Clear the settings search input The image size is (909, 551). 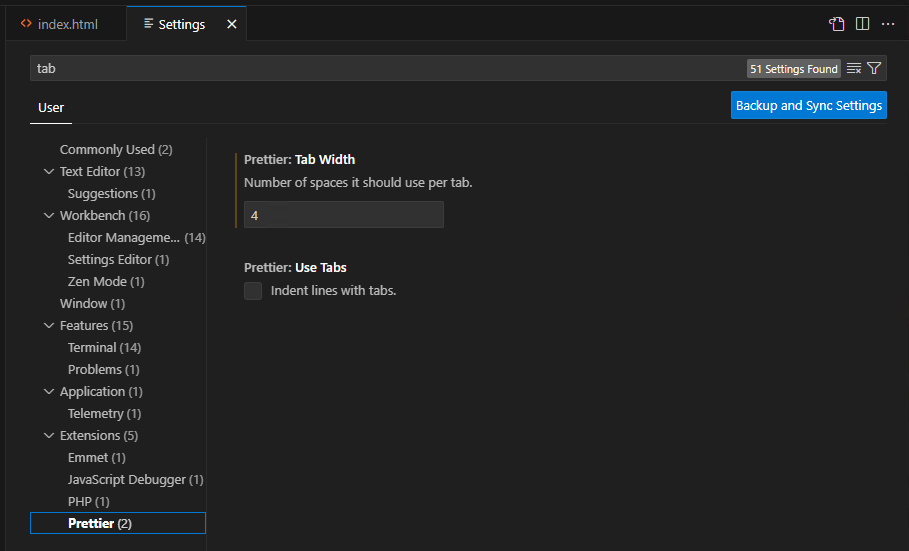(x=854, y=68)
